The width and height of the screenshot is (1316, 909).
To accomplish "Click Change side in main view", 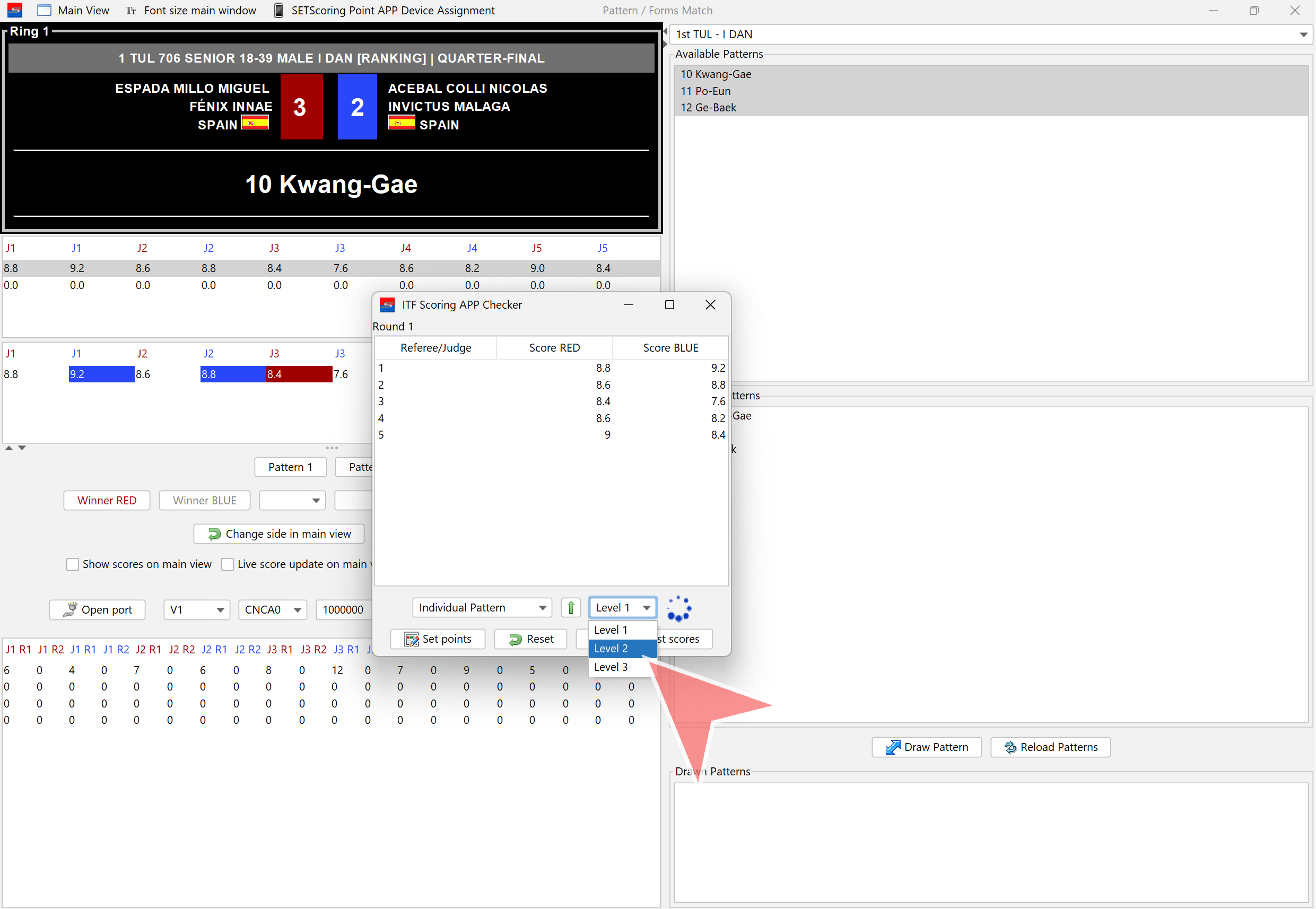I will point(279,534).
